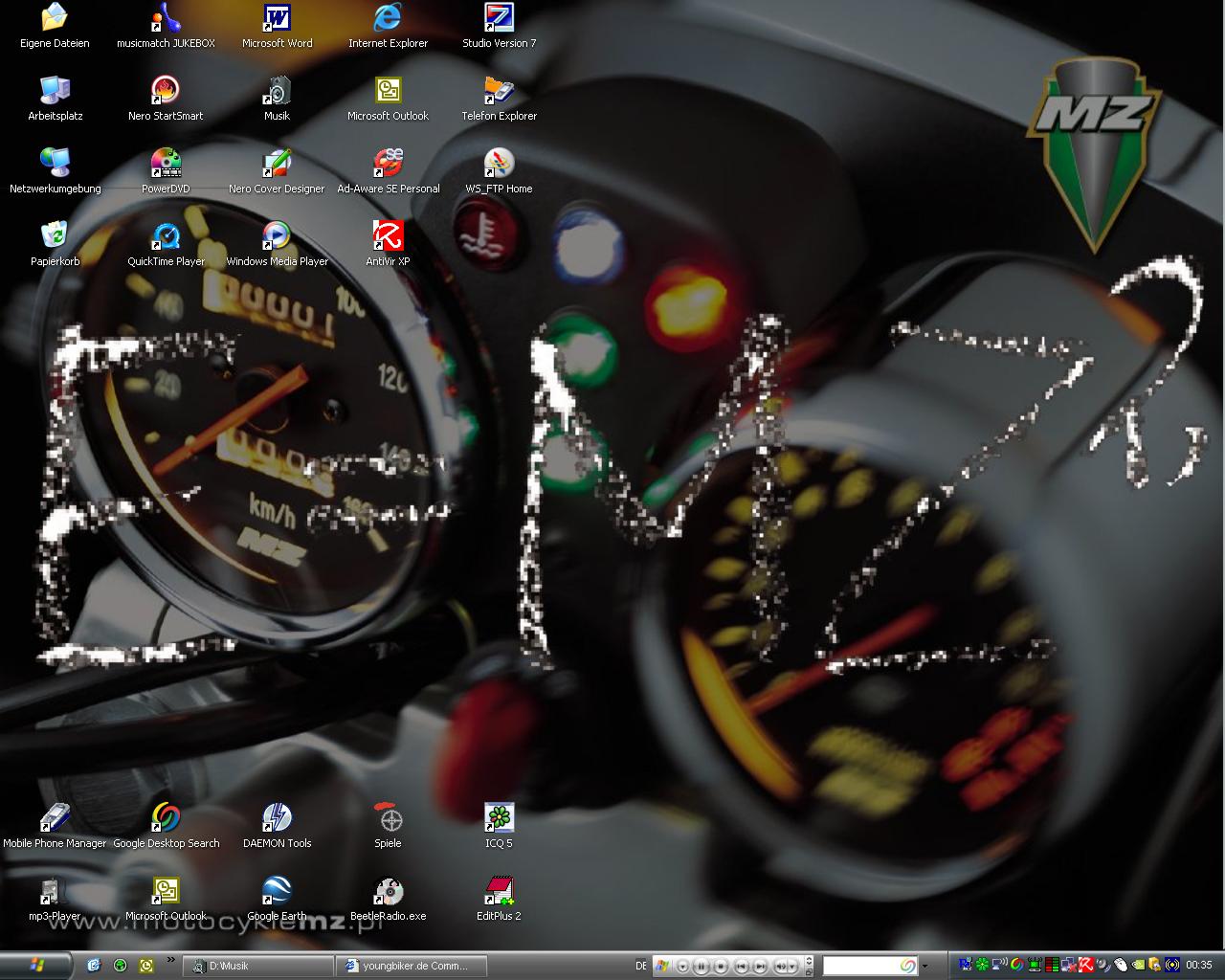Launch Nero StartSmart
Screen dimensions: 1225x980
click(x=166, y=99)
